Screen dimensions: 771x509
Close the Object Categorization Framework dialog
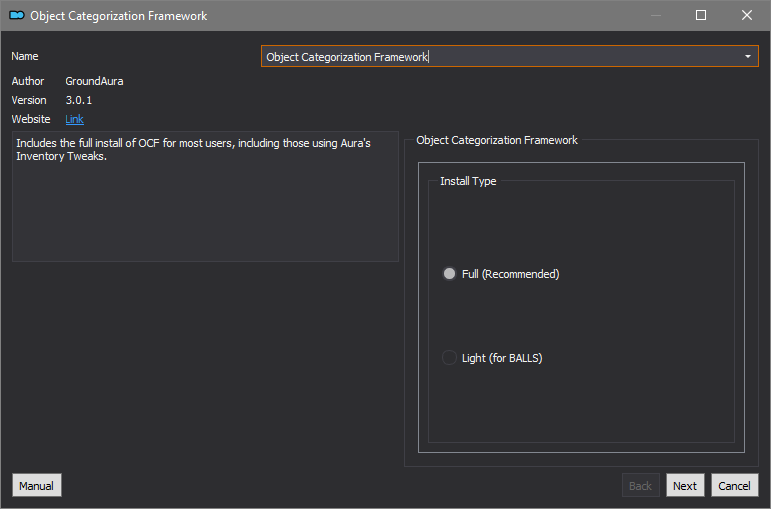(x=746, y=15)
